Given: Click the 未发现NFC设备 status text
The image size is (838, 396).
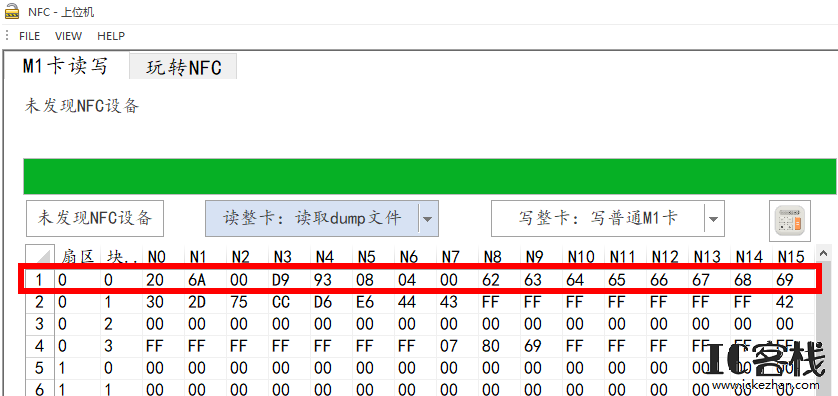Looking at the screenshot, I should pyautogui.click(x=82, y=106).
